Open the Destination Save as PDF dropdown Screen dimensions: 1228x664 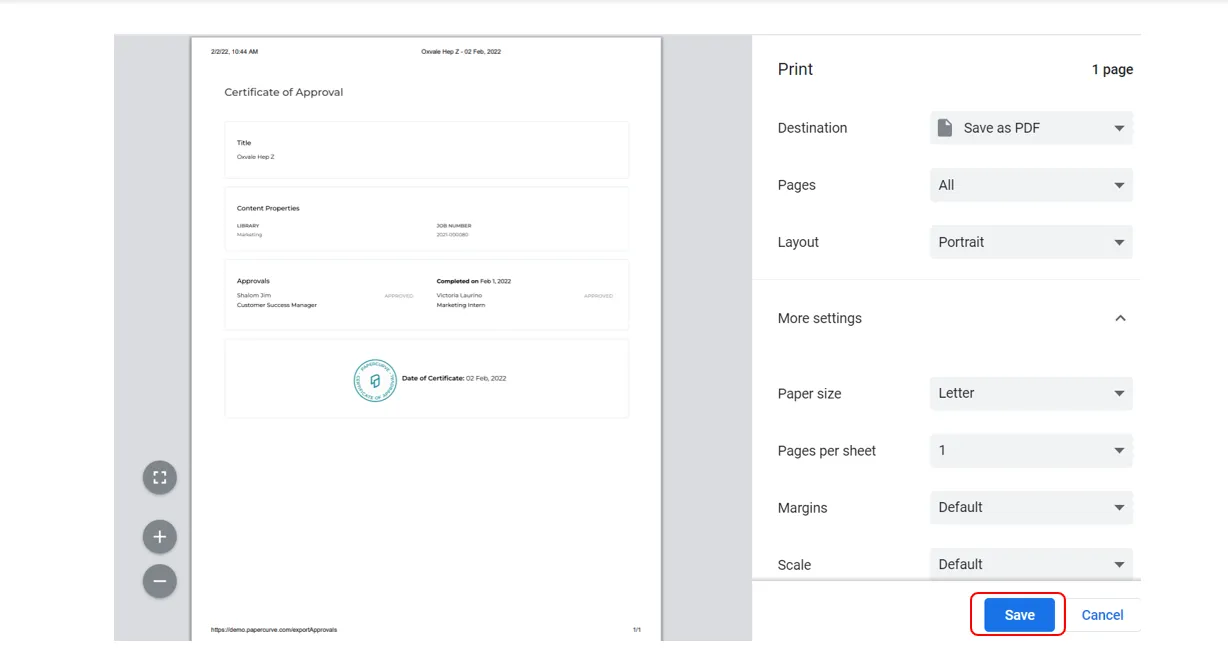[1031, 128]
